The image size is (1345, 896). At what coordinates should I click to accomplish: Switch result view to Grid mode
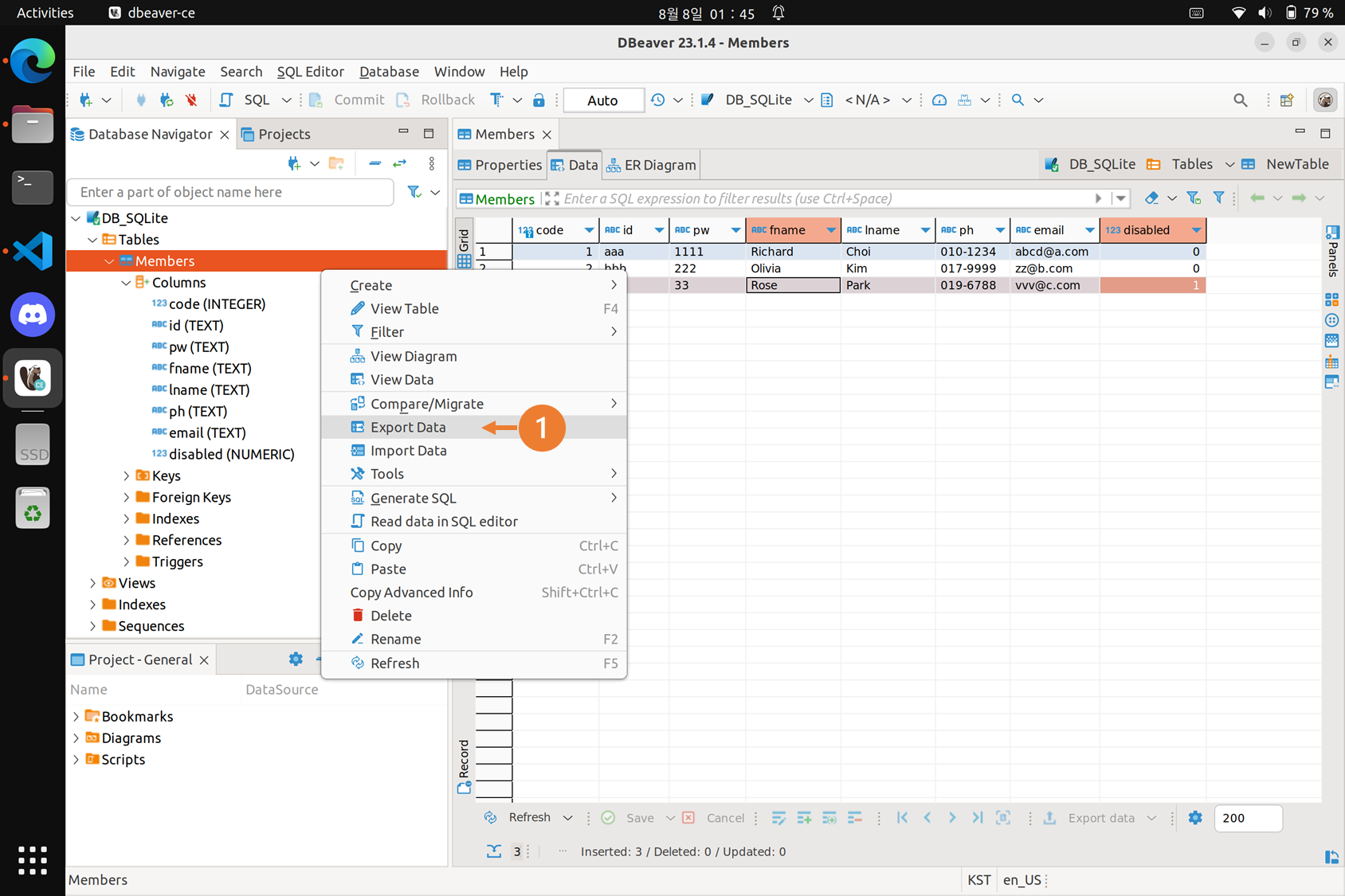click(x=464, y=248)
